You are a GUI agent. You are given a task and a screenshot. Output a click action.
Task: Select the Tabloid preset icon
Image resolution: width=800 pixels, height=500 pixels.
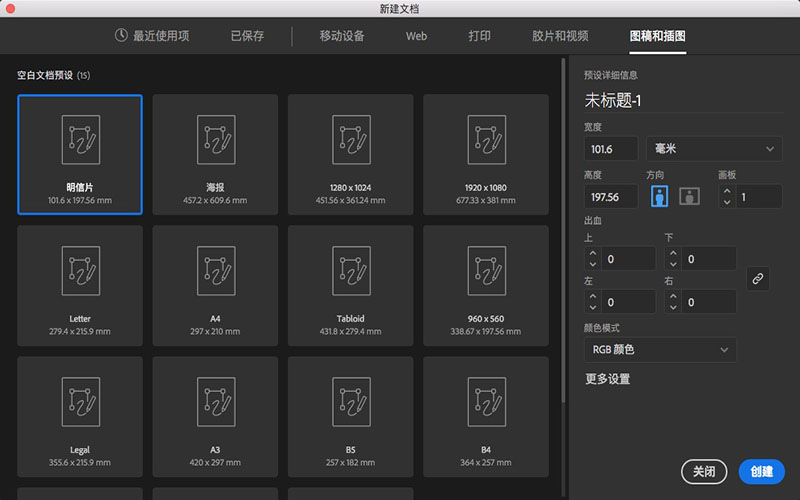tap(351, 270)
